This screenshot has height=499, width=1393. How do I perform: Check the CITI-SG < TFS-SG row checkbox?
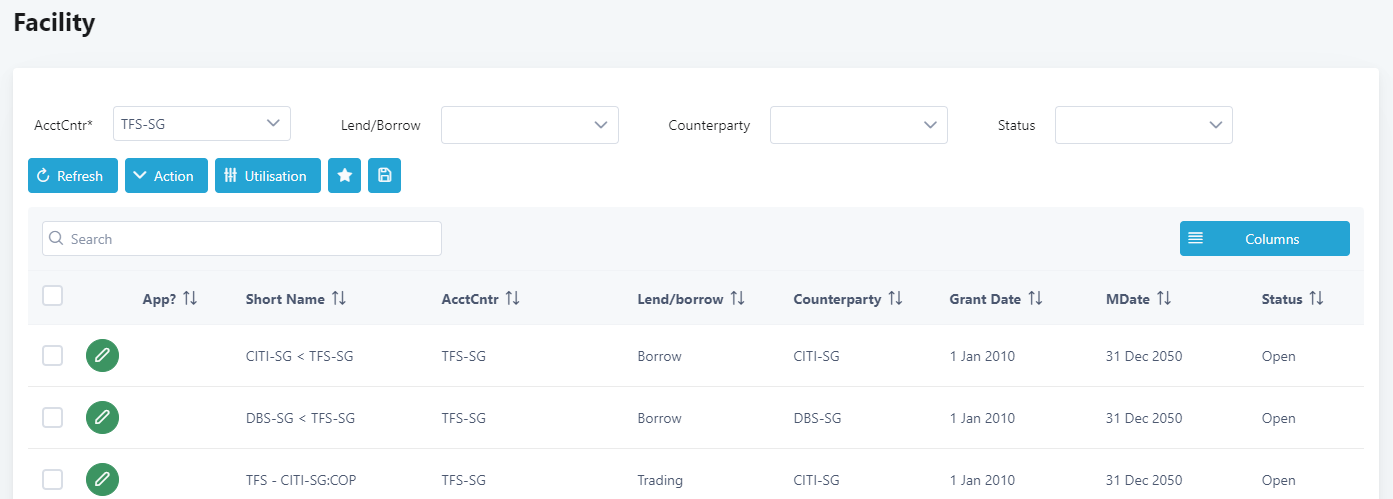(53, 356)
